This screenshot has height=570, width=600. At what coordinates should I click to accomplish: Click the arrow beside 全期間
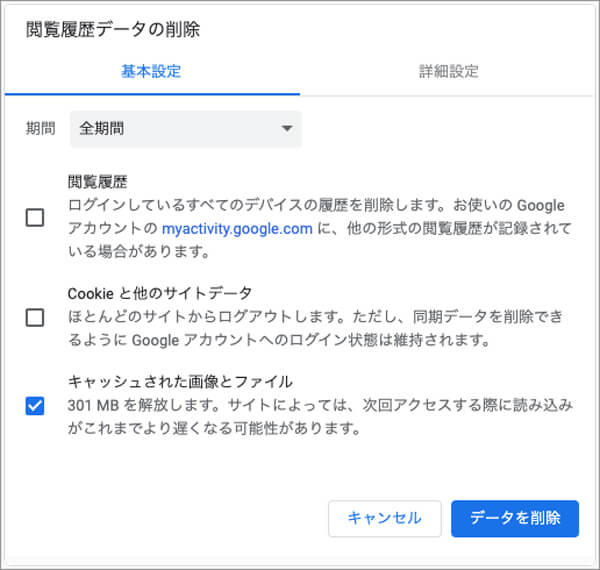click(x=287, y=129)
